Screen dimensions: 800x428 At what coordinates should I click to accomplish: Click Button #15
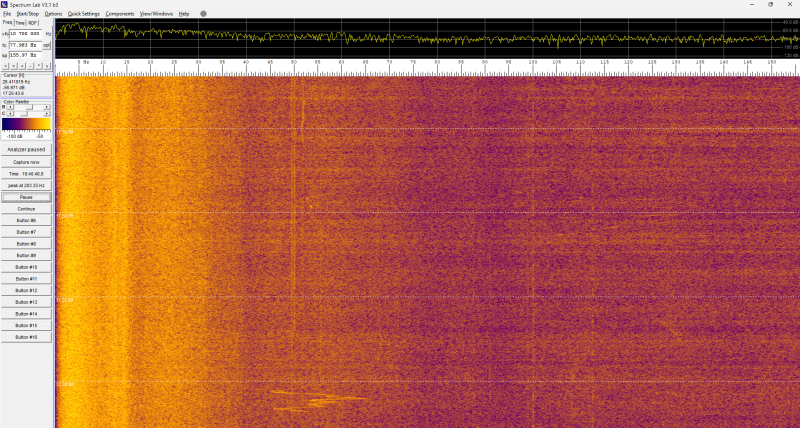(27, 325)
